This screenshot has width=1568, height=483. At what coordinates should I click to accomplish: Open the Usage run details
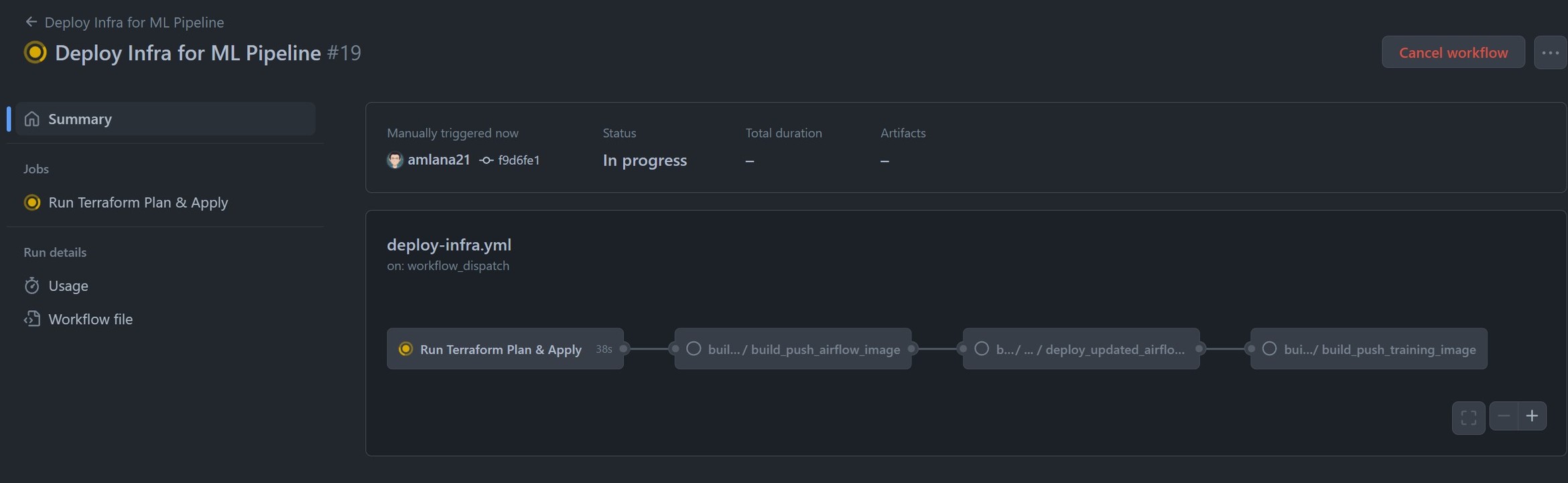[68, 286]
